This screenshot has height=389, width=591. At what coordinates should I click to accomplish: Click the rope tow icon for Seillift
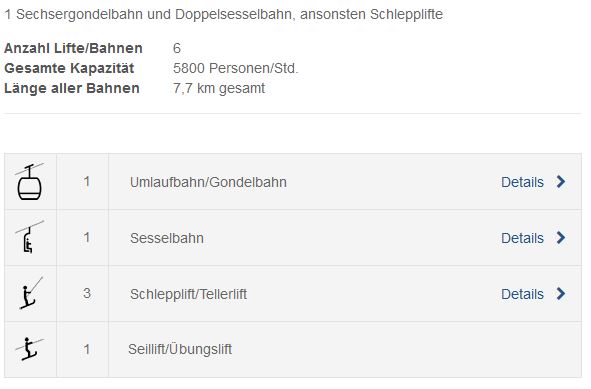(29, 349)
